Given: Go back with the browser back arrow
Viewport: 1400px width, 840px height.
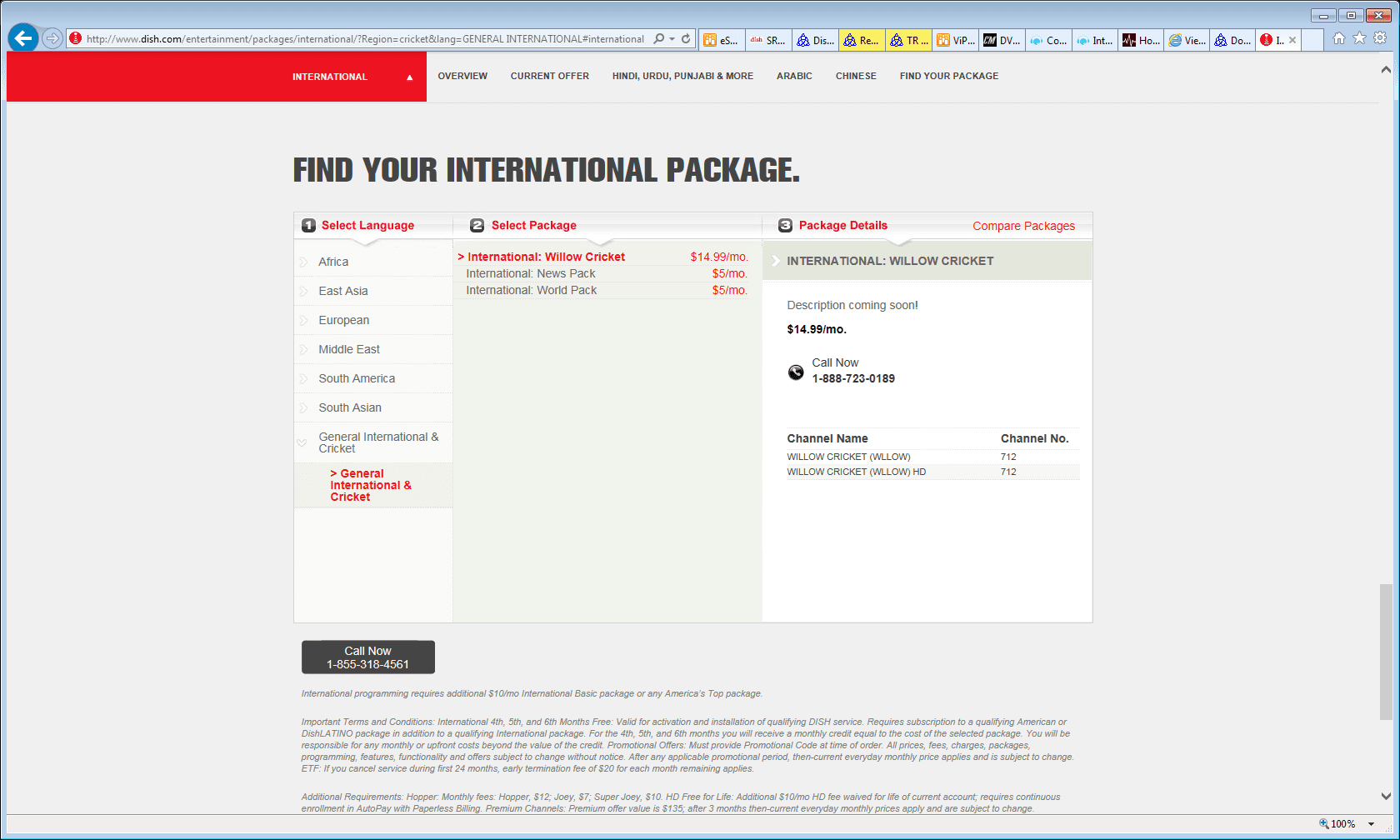Looking at the screenshot, I should click(x=23, y=38).
